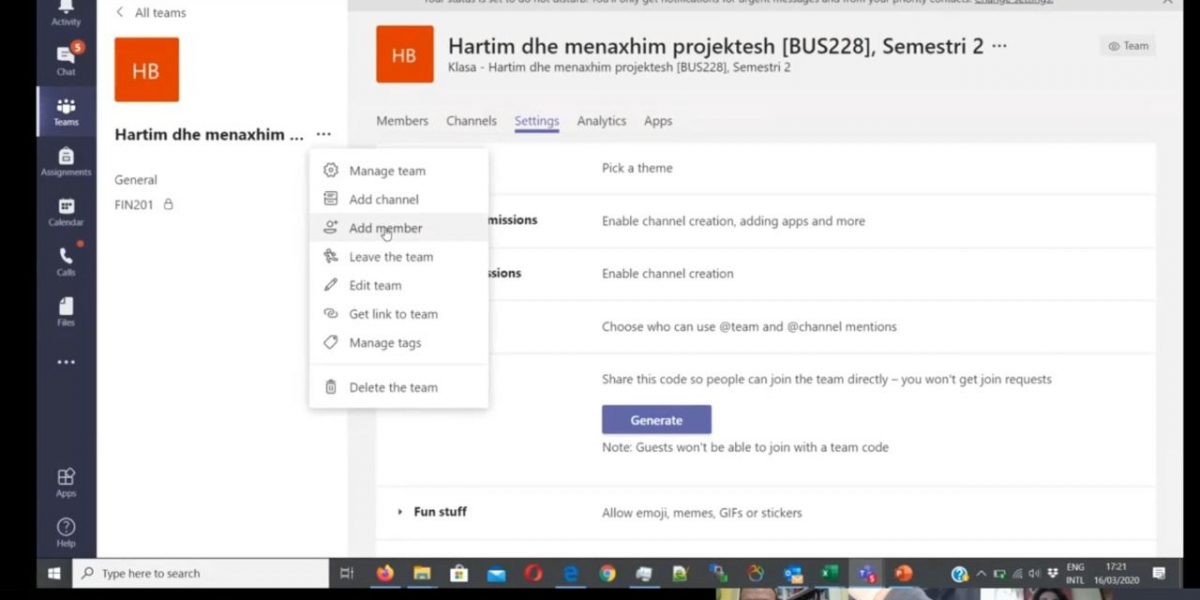Click the Generate team code button
The image size is (1200, 600).
pos(656,420)
